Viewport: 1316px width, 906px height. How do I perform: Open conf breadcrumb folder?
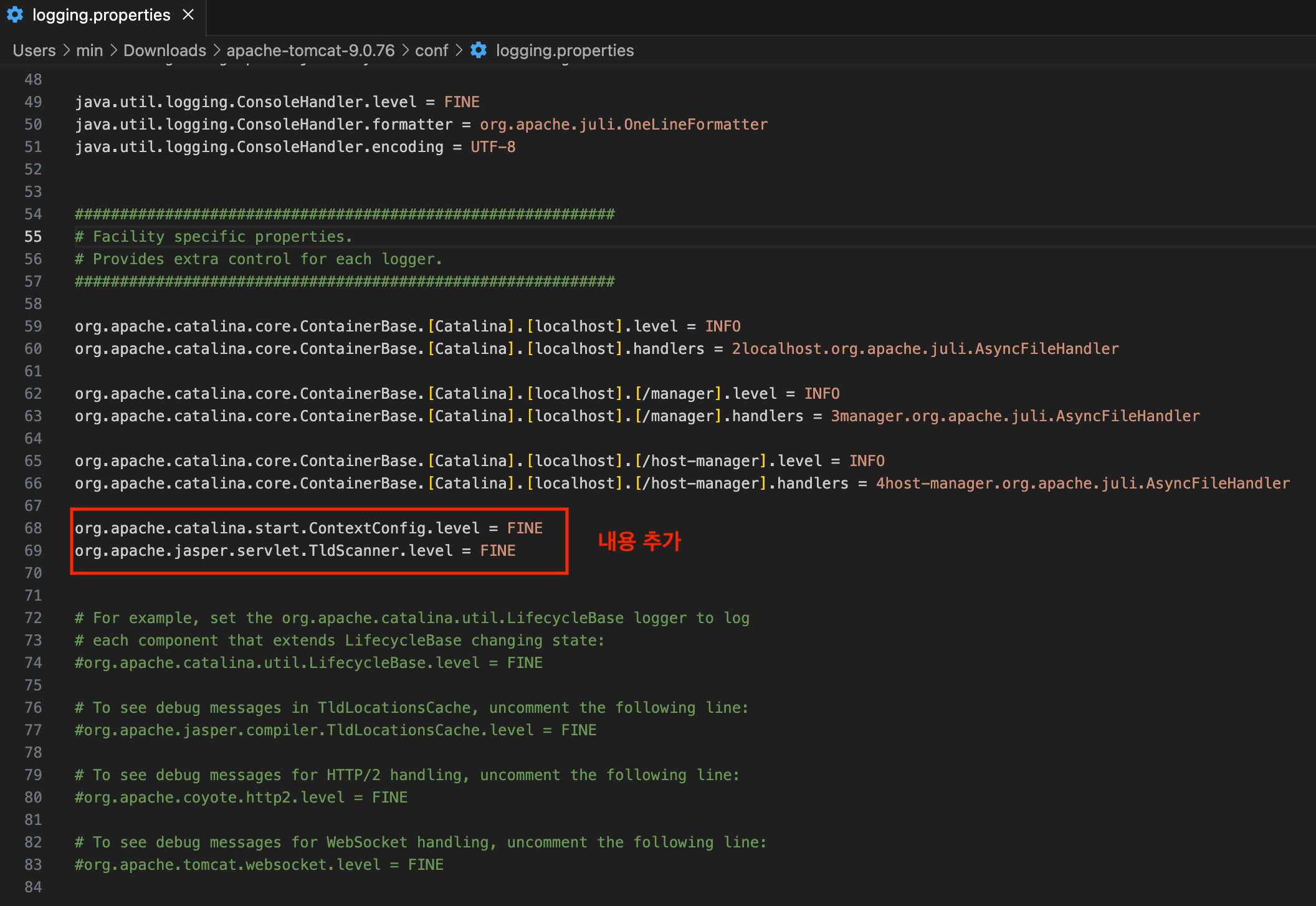tap(431, 50)
